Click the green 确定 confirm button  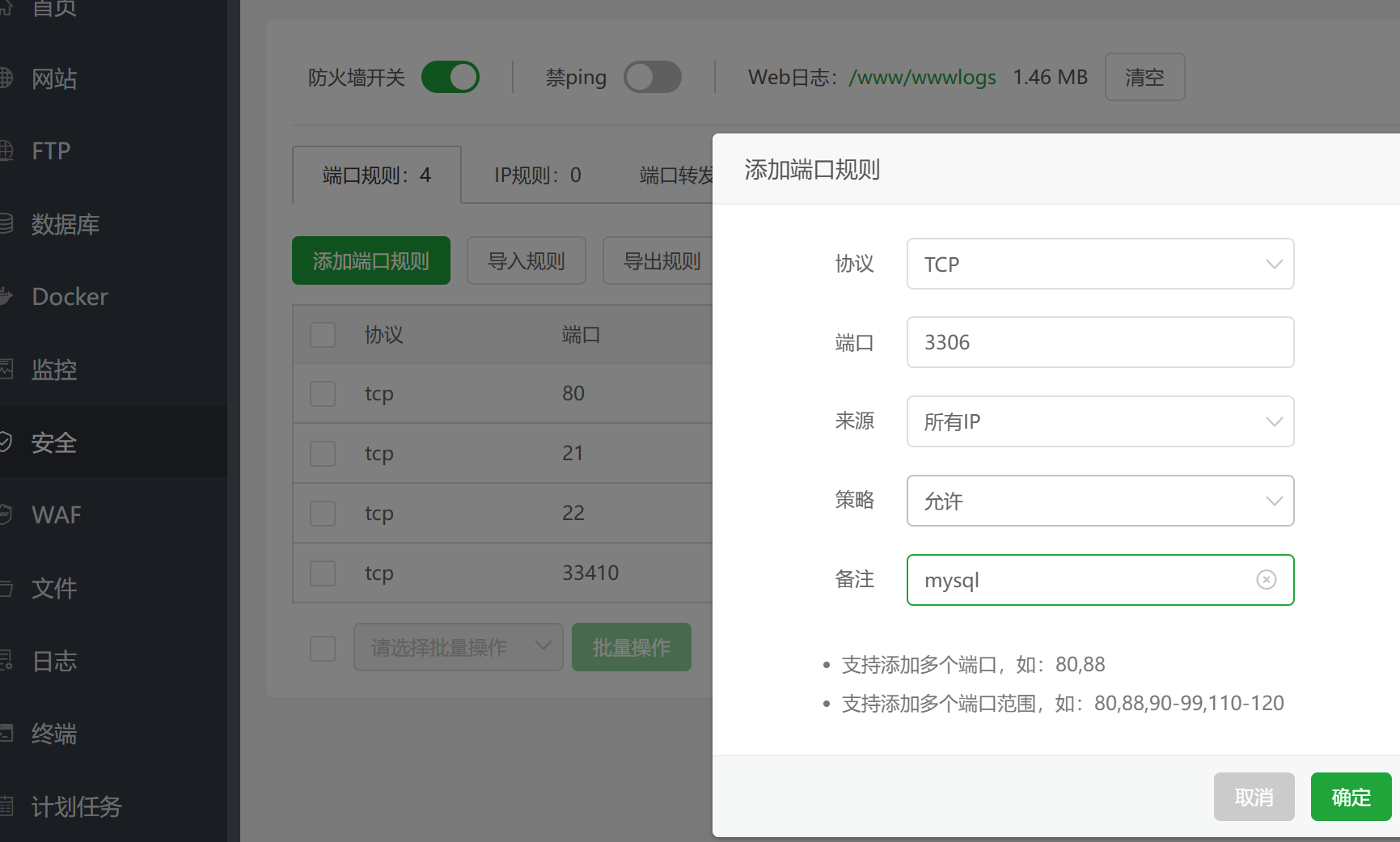click(x=1351, y=797)
